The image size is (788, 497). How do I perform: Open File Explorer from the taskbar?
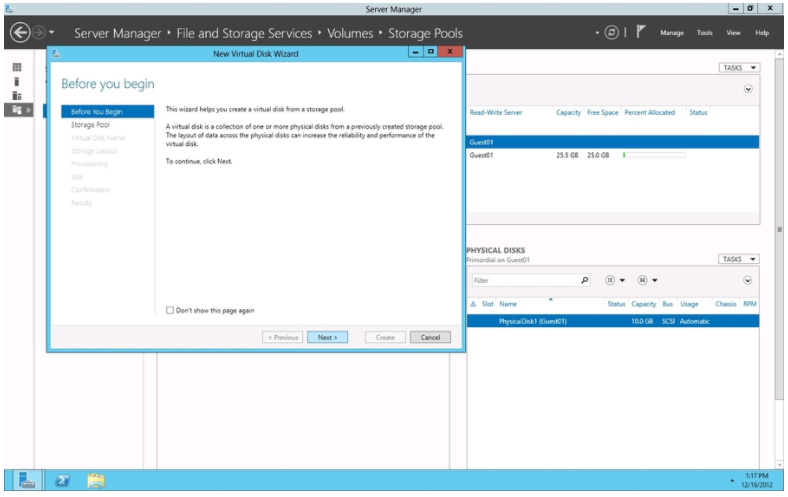pos(96,480)
